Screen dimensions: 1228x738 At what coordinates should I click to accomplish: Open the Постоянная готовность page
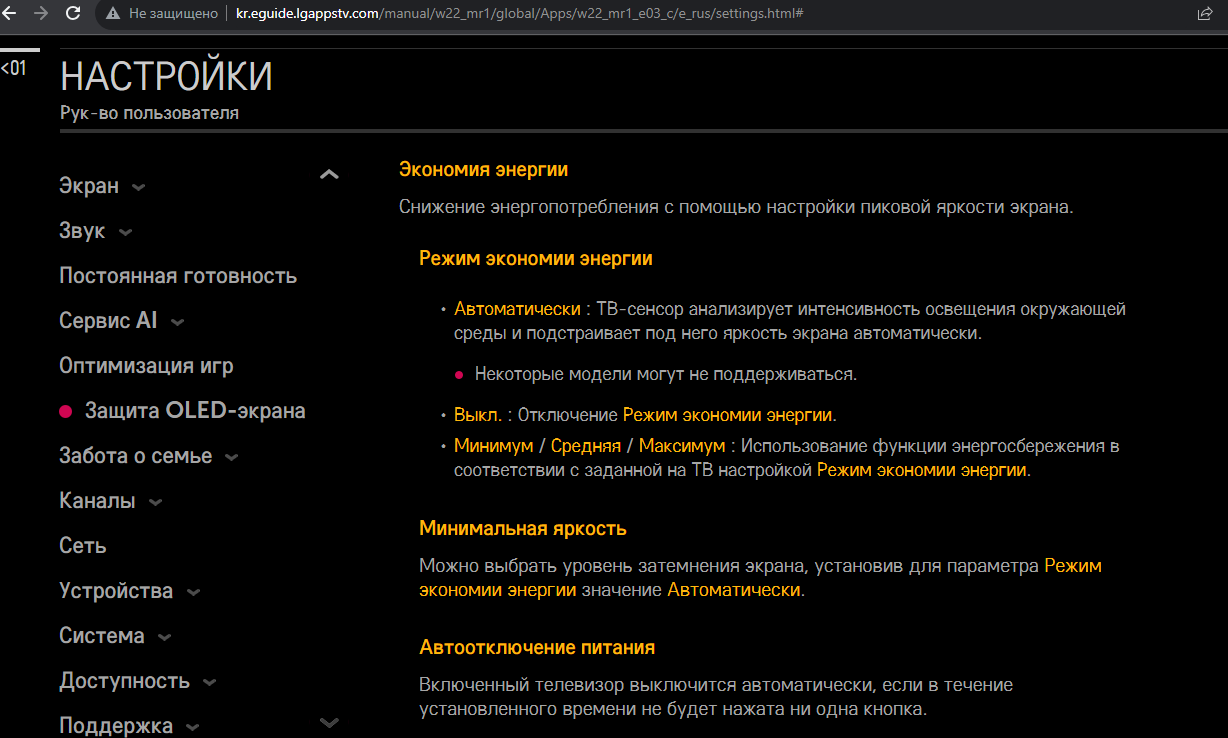point(177,276)
